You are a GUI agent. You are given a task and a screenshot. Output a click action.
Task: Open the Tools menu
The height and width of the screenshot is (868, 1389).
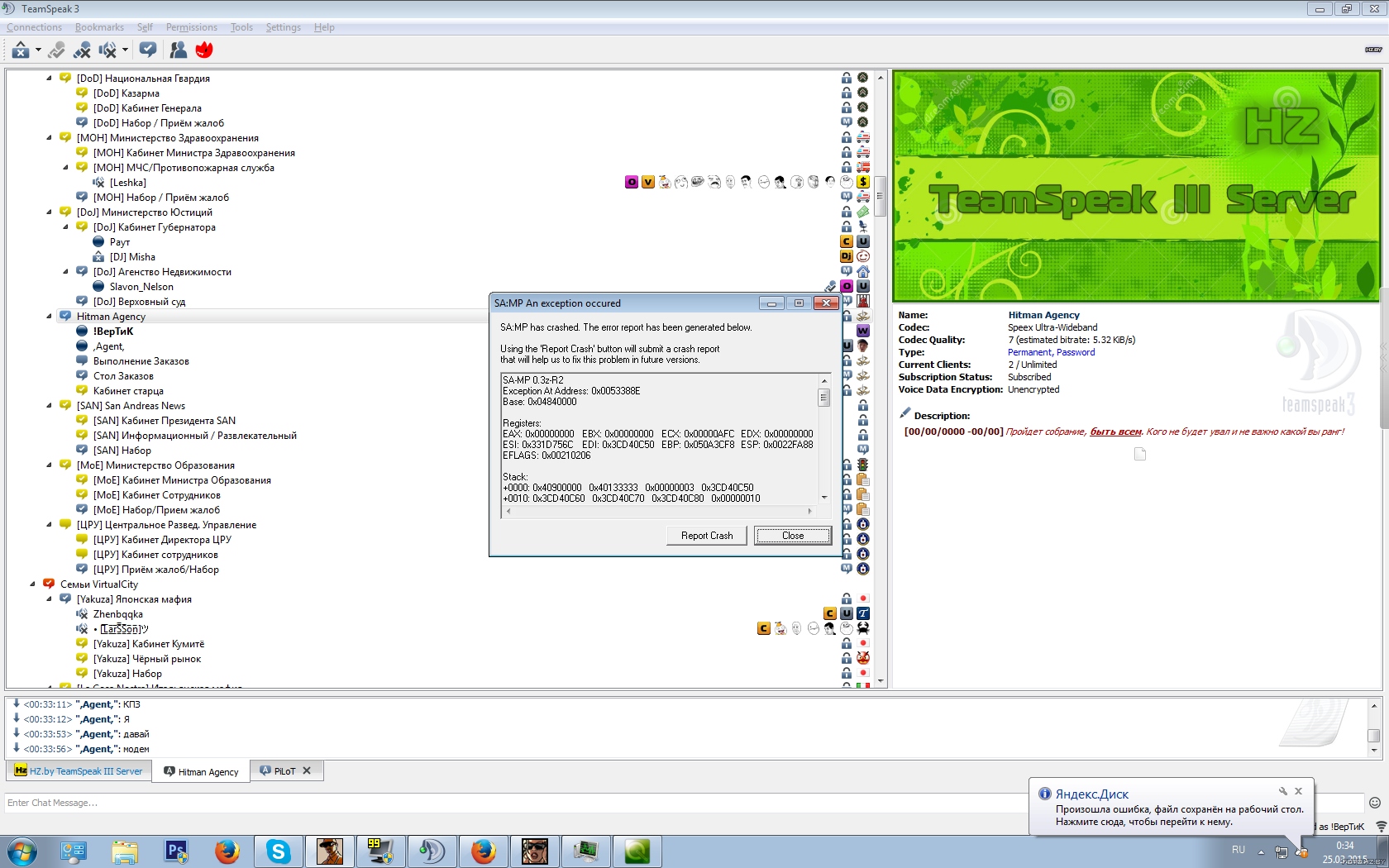click(x=241, y=27)
